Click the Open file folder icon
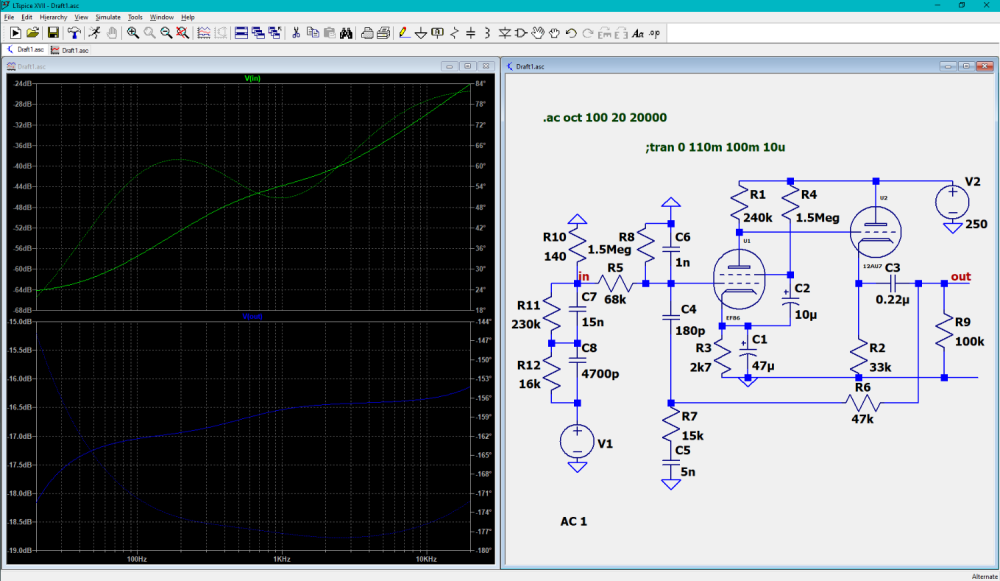Viewport: 1000px width, 581px height. pos(33,33)
